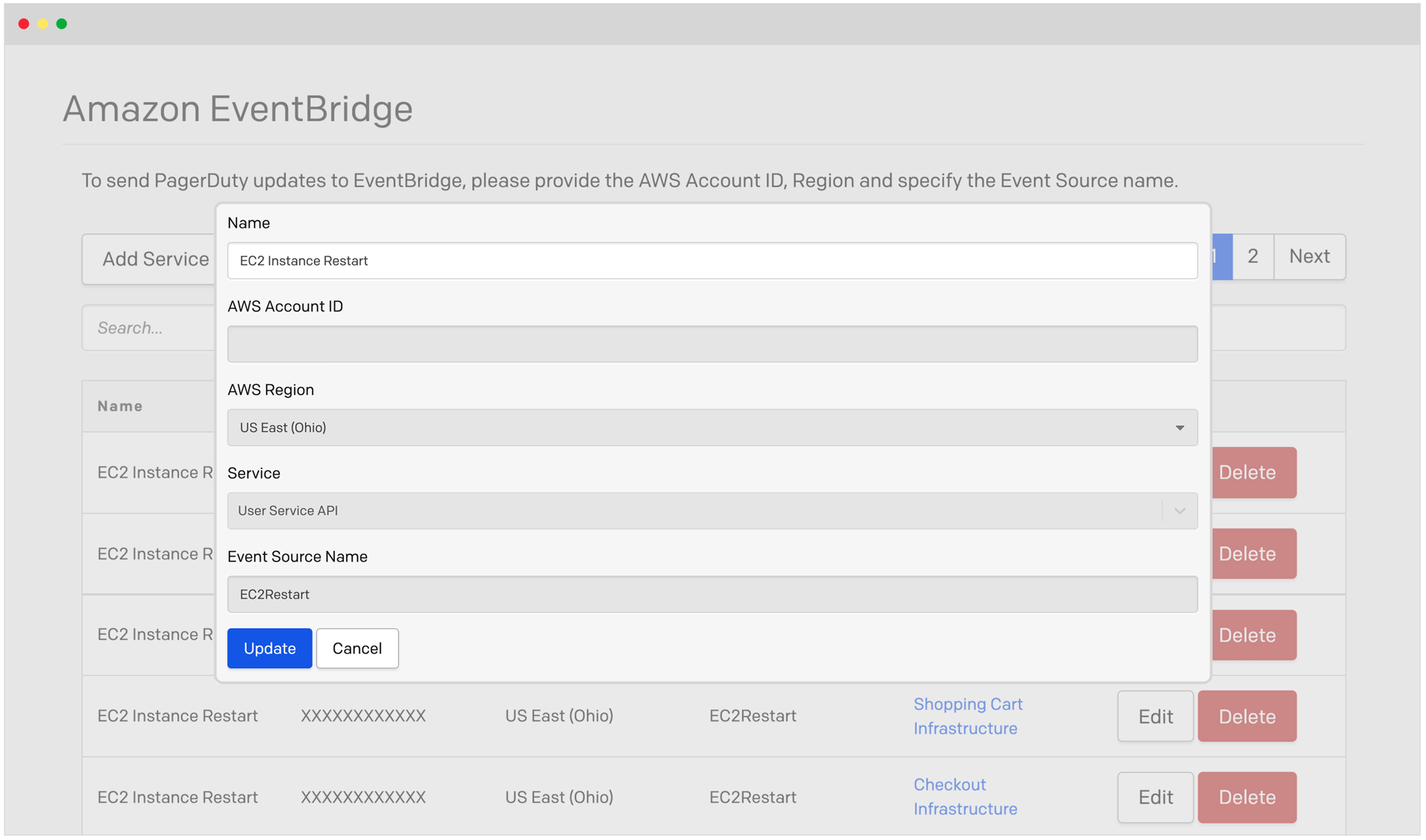Click the Next pagination button

click(x=1309, y=256)
